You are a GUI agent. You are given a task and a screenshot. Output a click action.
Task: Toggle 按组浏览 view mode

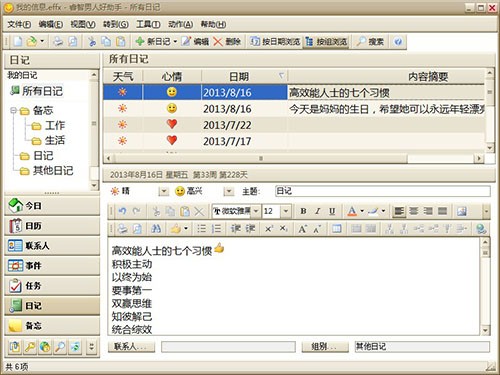point(326,41)
